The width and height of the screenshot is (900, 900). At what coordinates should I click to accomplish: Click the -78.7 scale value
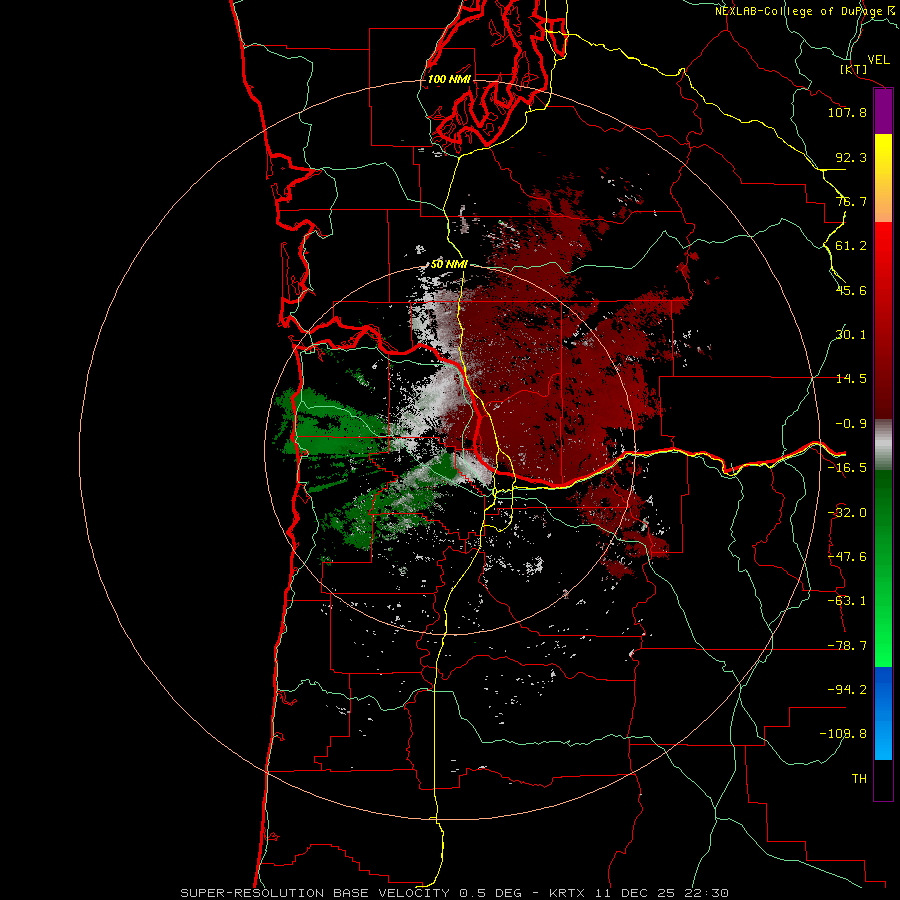tap(847, 646)
